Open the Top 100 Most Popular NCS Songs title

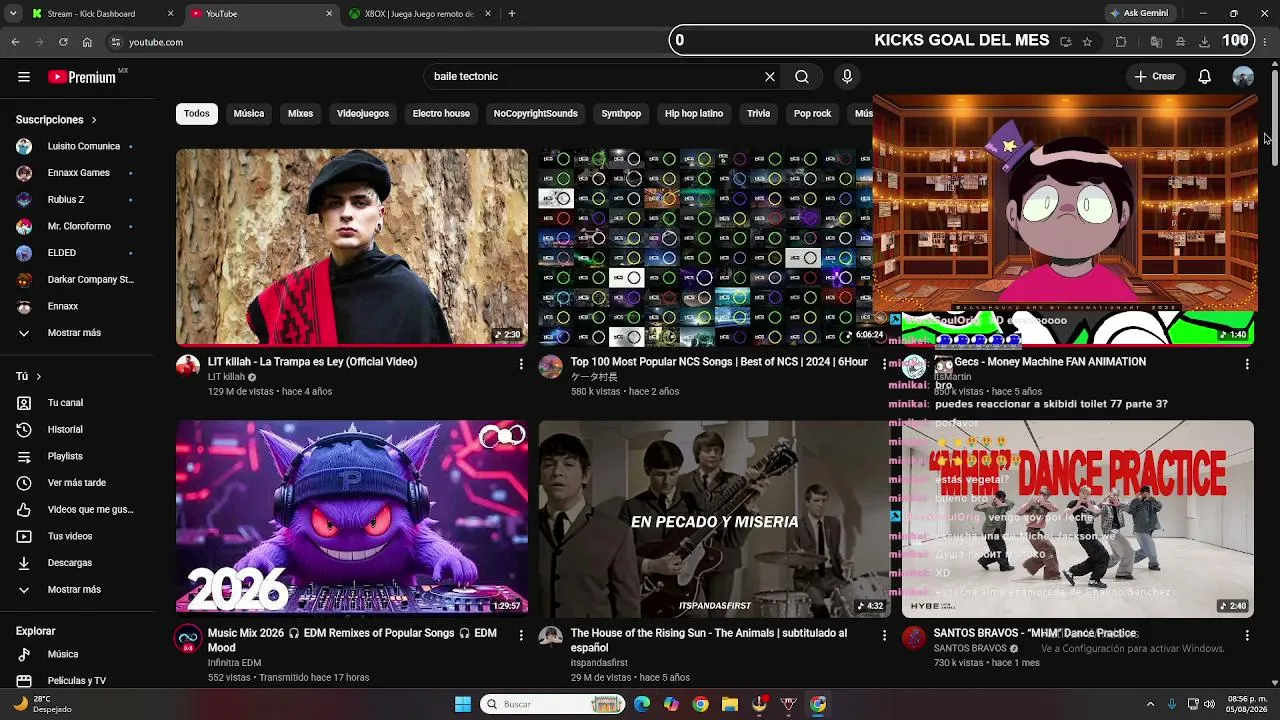[719, 362]
